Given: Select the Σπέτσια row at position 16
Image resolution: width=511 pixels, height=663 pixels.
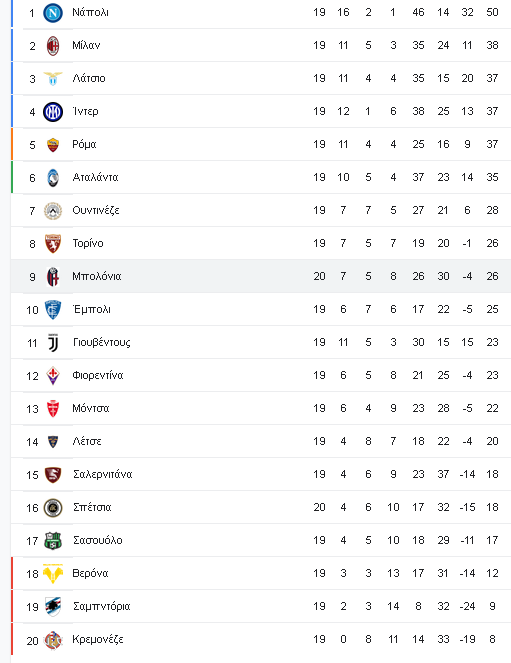Looking at the screenshot, I should pyautogui.click(x=261, y=507).
